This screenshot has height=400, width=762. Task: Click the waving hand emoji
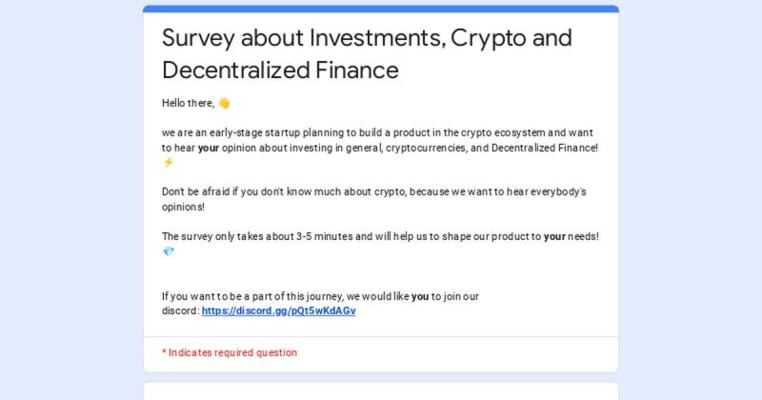coord(224,103)
